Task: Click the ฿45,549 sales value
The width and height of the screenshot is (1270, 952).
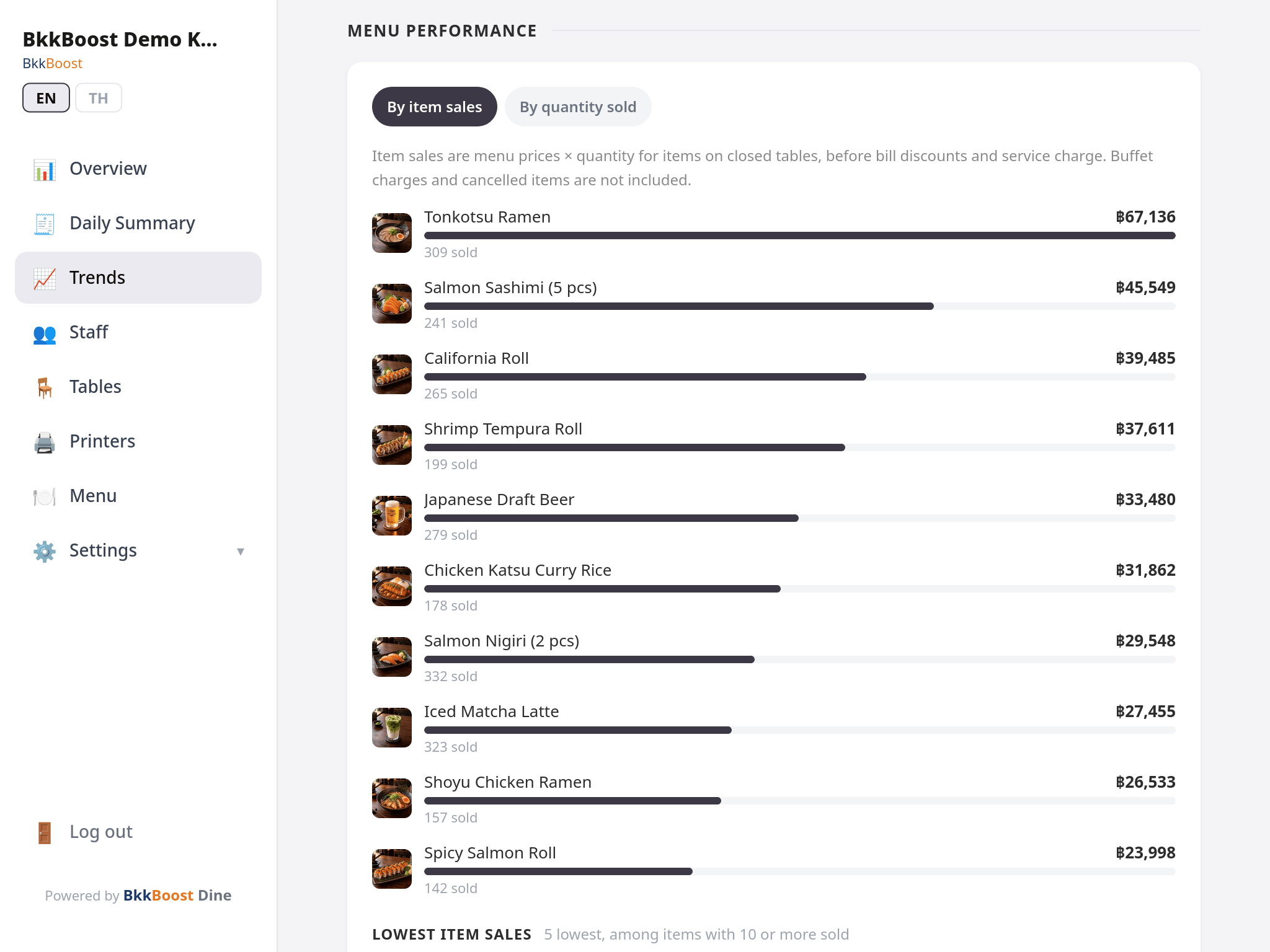Action: [1145, 288]
